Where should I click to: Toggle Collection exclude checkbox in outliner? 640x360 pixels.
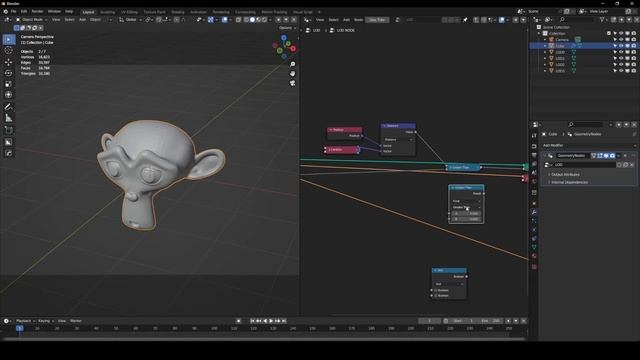[x=609, y=33]
